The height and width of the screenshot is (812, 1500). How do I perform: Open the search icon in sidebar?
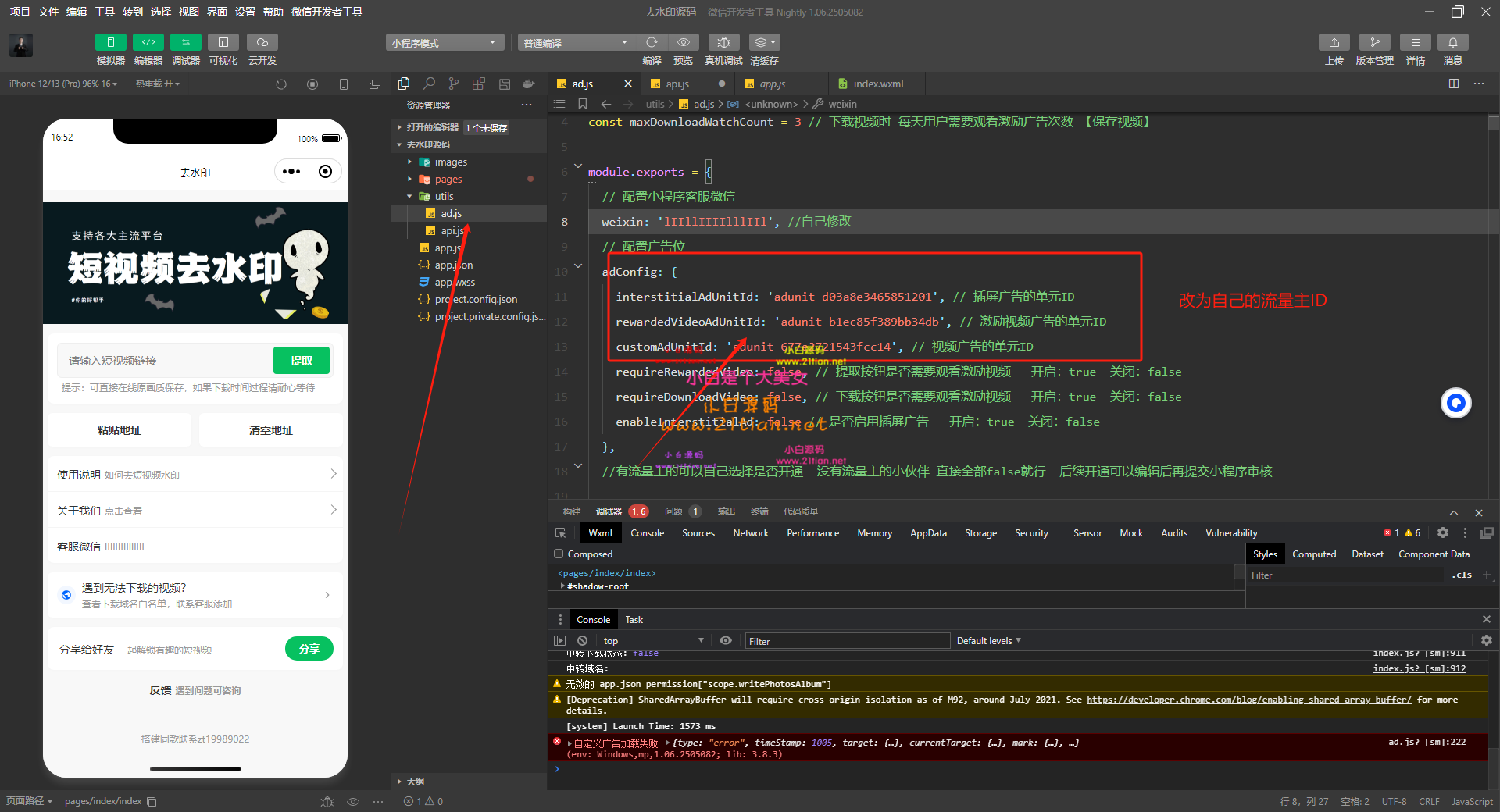(429, 84)
